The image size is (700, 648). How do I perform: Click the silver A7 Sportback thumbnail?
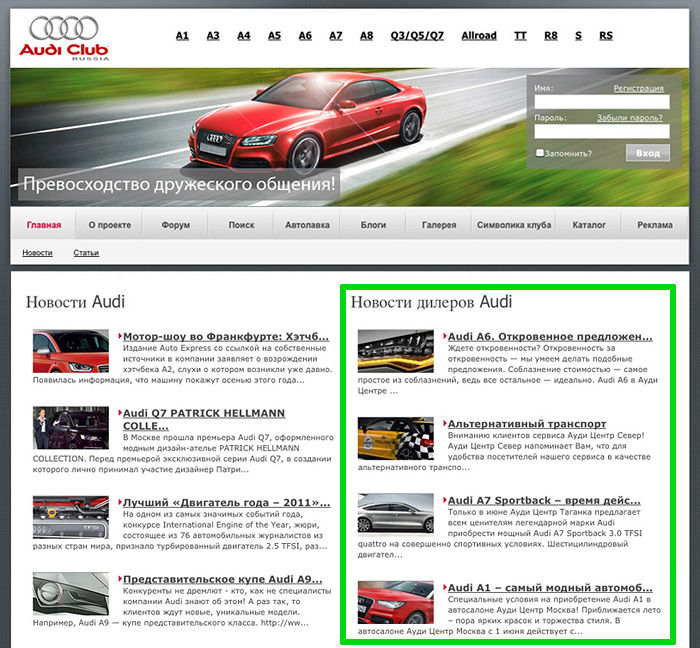(x=396, y=513)
